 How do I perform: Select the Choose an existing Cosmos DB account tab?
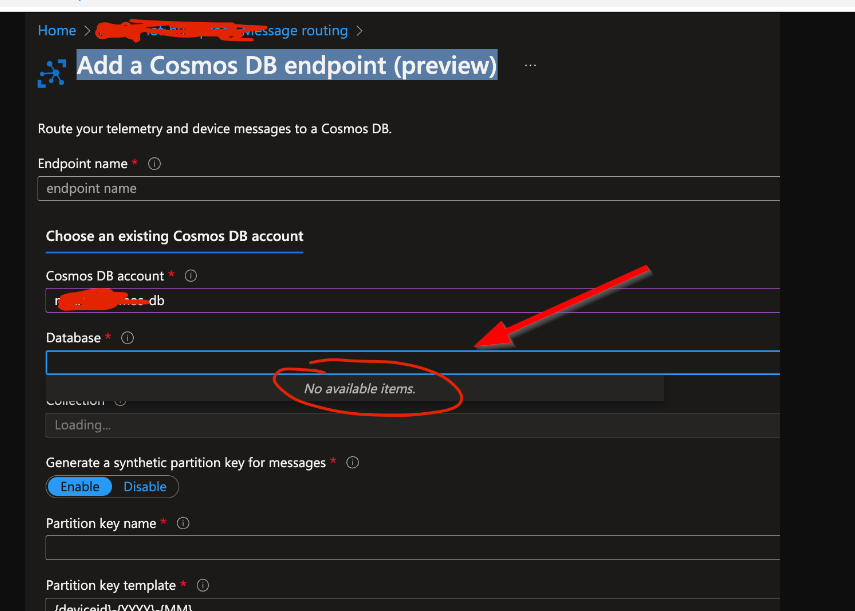click(174, 237)
